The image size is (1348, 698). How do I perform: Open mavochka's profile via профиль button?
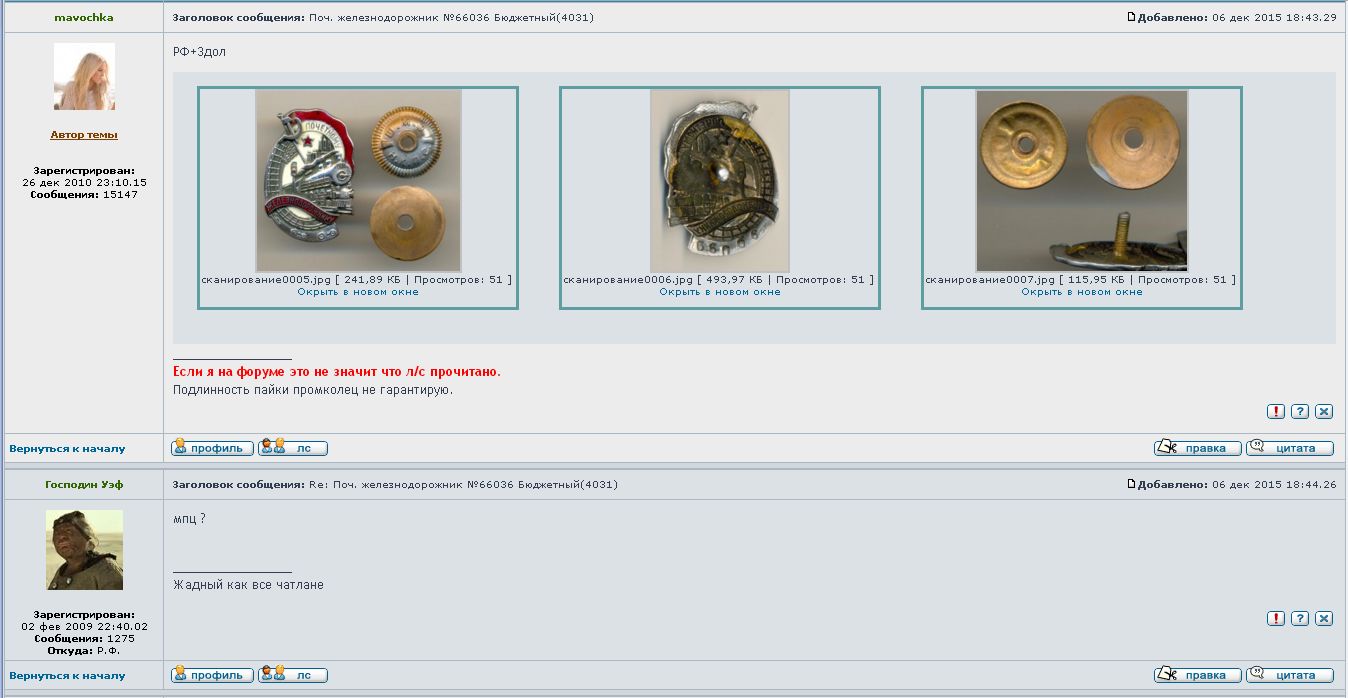pos(212,448)
